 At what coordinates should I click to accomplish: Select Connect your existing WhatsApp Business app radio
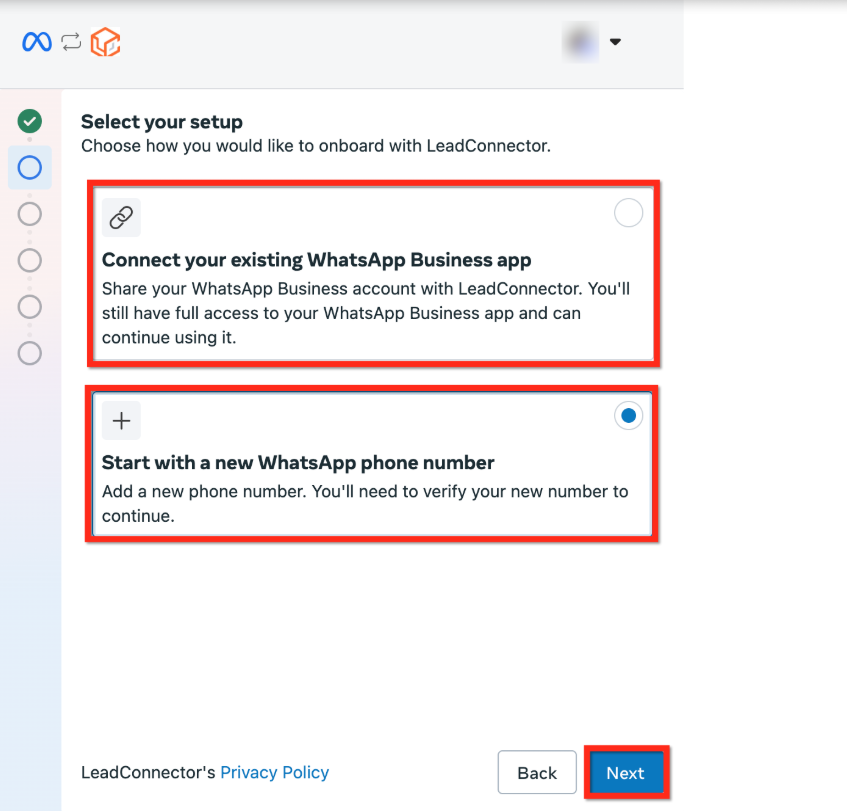(x=628, y=213)
